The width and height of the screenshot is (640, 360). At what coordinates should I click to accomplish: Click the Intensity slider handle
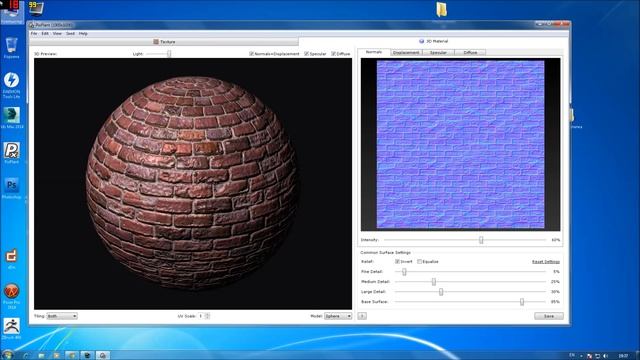481,240
